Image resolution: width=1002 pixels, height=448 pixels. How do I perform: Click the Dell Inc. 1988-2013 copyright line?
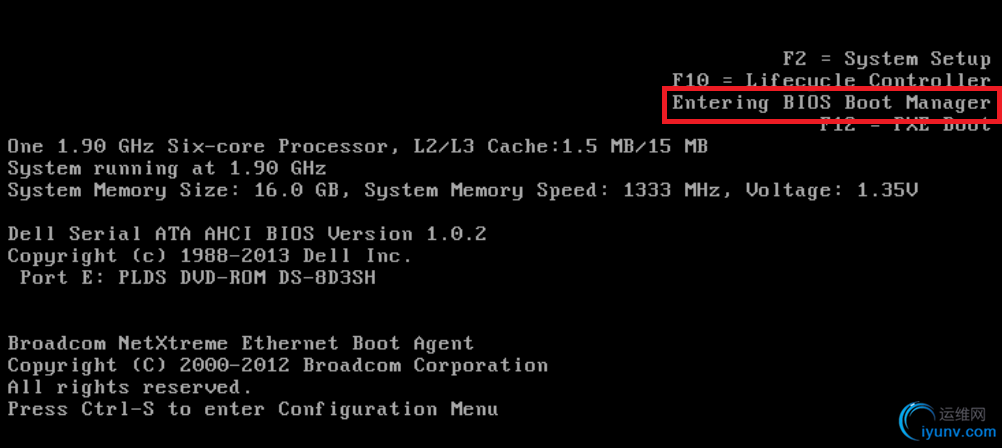pyautogui.click(x=209, y=256)
